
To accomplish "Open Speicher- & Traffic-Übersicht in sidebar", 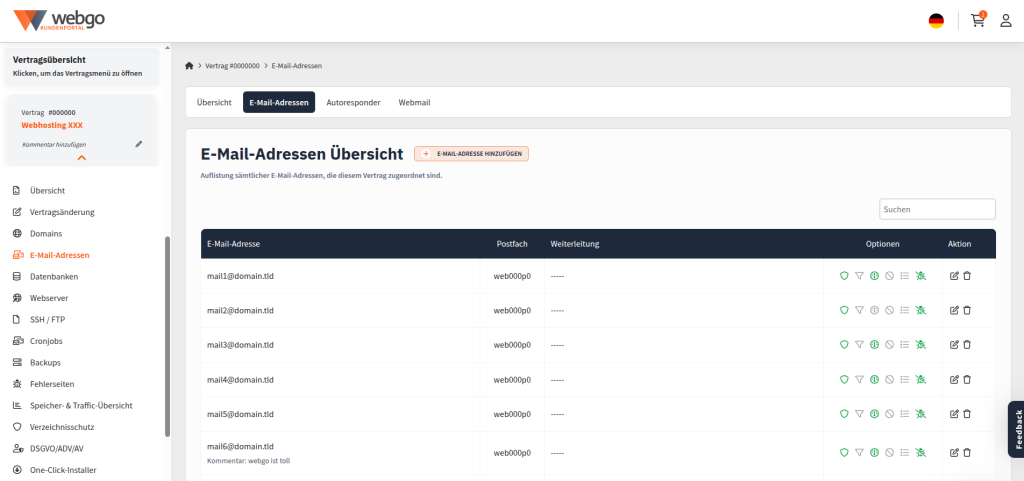I will click(81, 406).
